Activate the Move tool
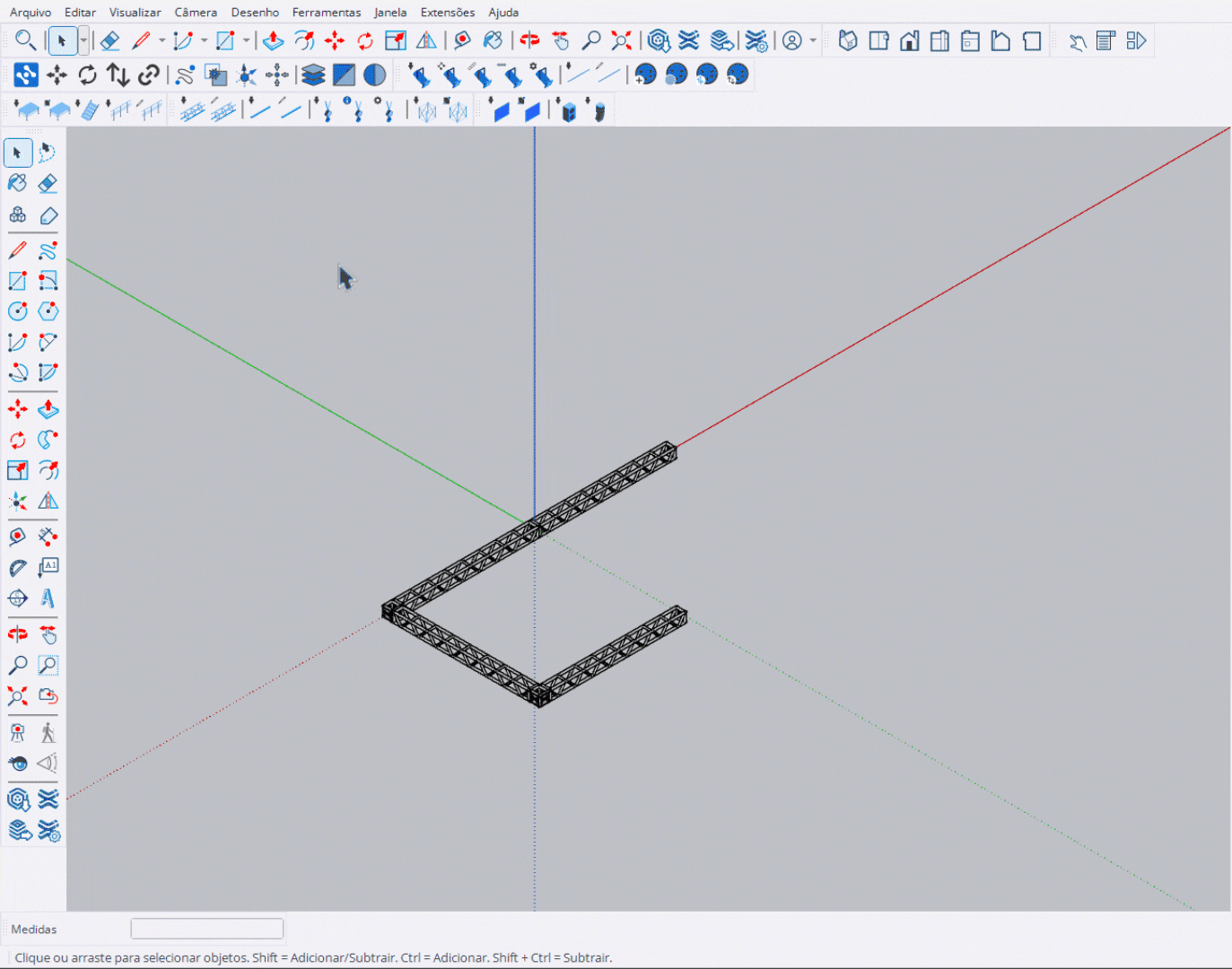This screenshot has width=1232, height=969. [16, 408]
